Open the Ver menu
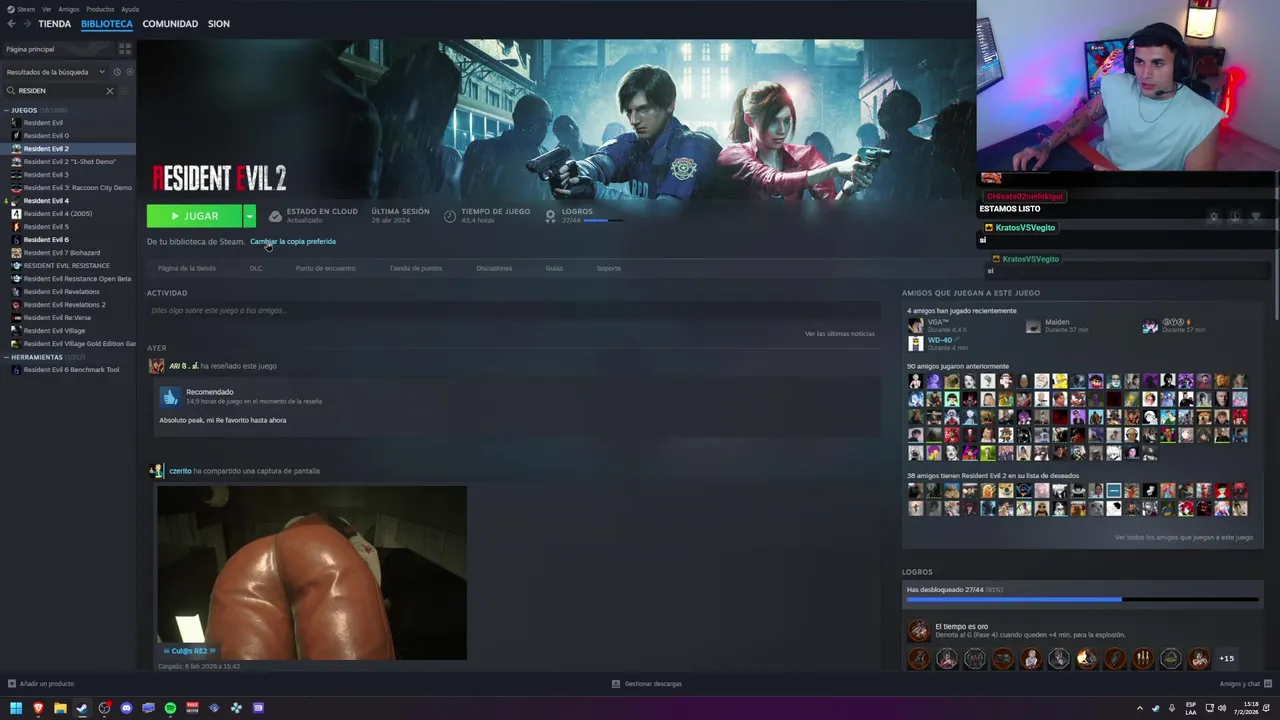Viewport: 1280px width, 720px height. click(47, 9)
